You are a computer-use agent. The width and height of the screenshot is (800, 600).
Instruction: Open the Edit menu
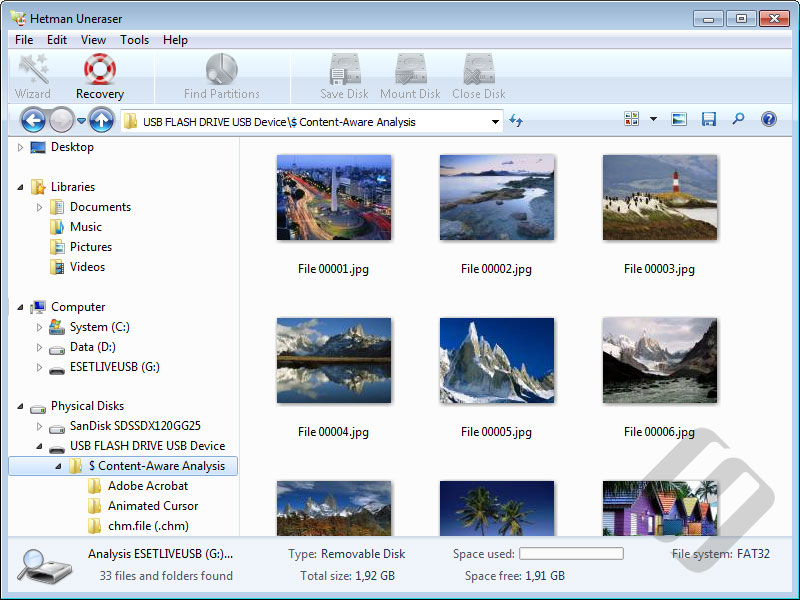57,40
